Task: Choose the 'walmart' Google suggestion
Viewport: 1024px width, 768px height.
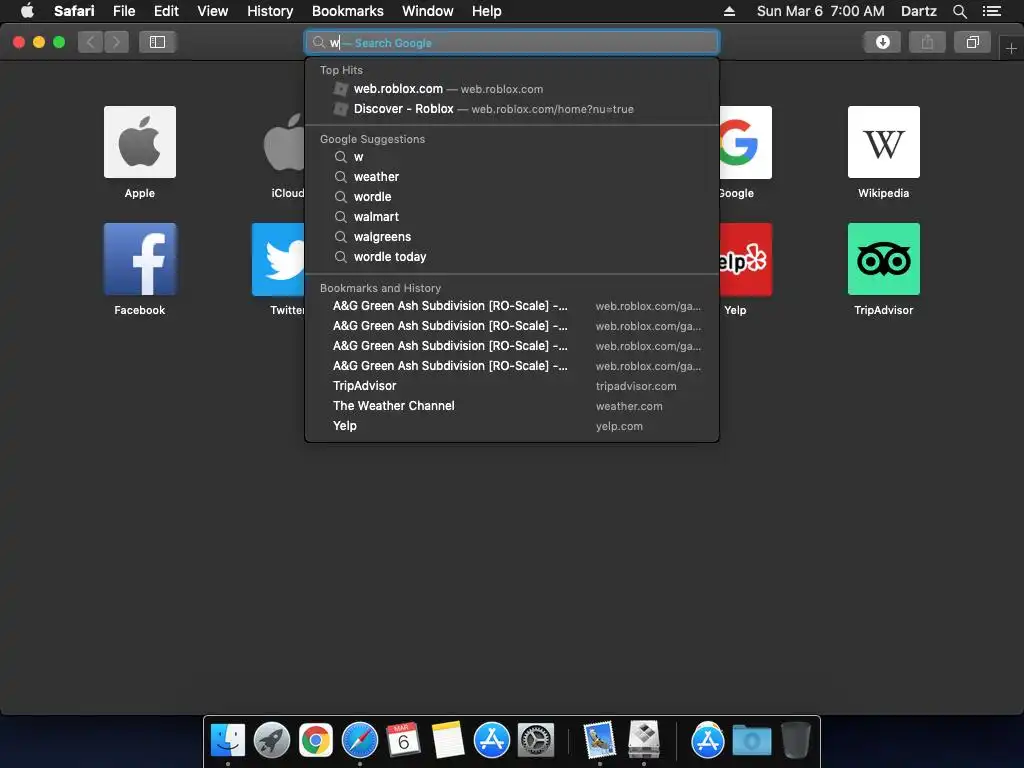Action: click(512, 217)
